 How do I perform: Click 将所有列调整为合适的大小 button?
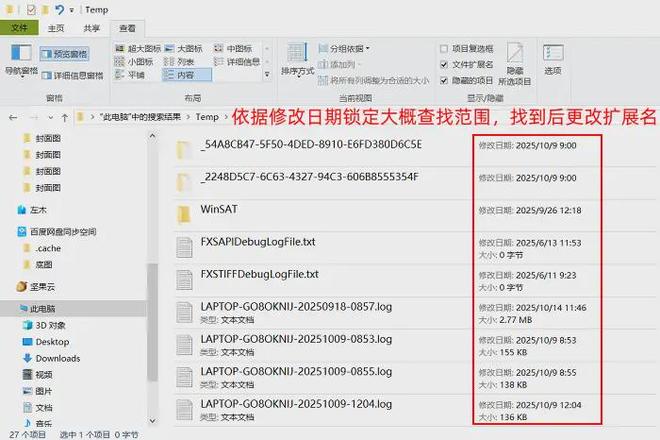tap(374, 80)
